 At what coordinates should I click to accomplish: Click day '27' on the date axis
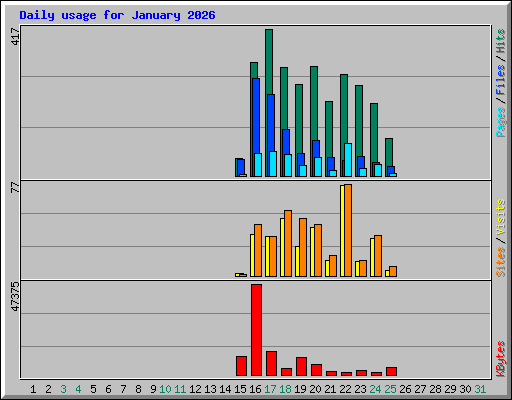coord(420,389)
